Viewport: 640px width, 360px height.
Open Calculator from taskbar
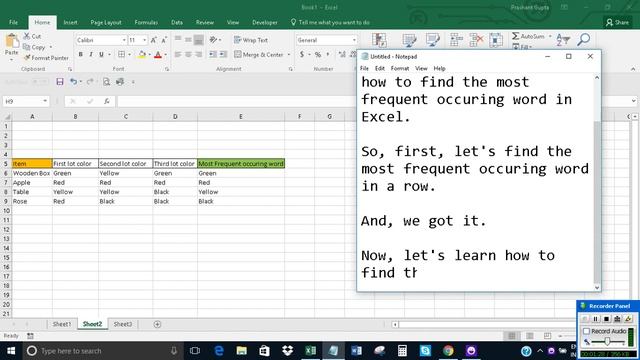tap(402, 351)
